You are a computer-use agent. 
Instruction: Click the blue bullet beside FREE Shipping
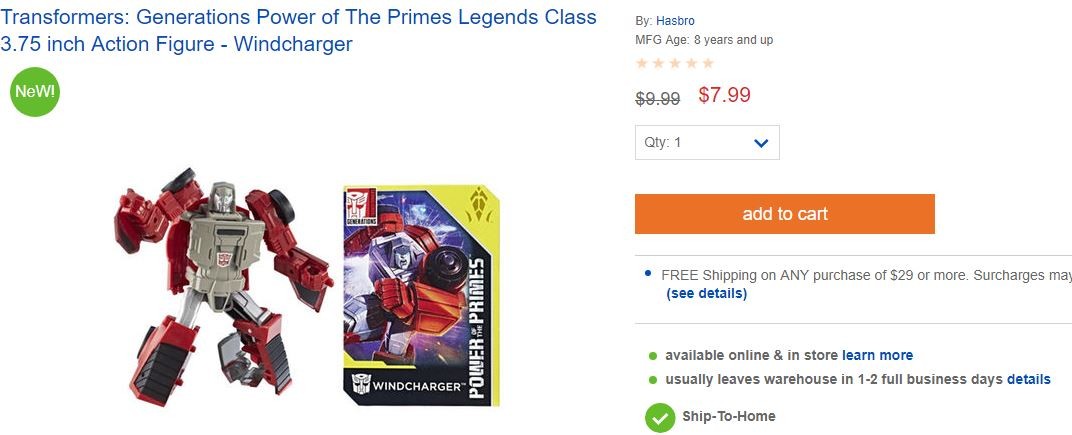pyautogui.click(x=648, y=273)
